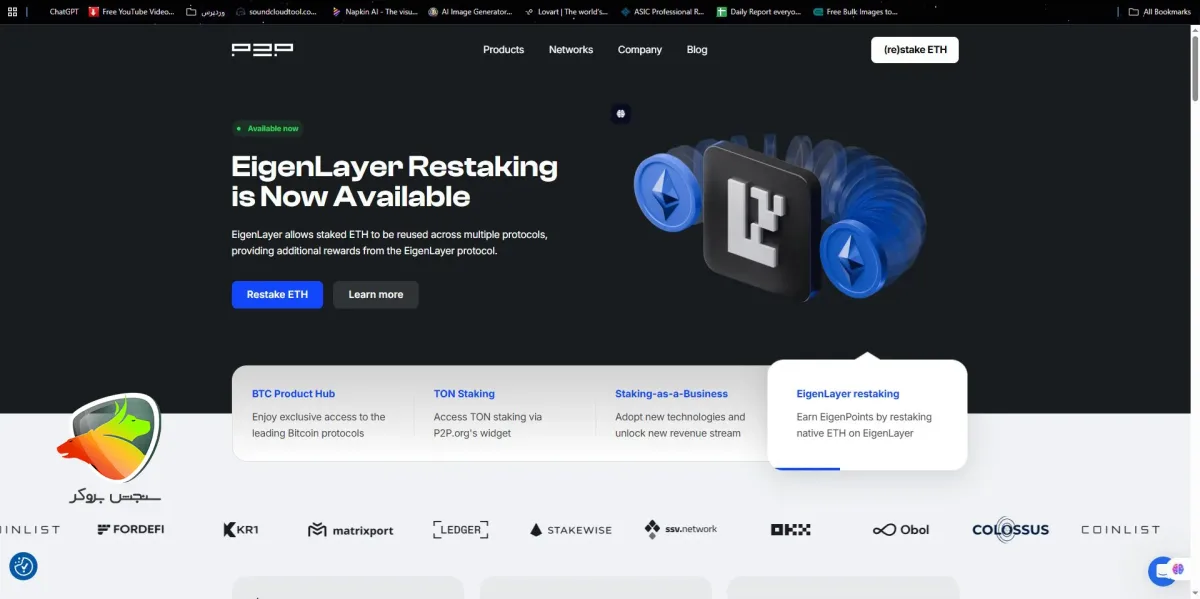The width and height of the screenshot is (1200, 599).
Task: Select the EigenLayer restaking tab
Action: (867, 415)
